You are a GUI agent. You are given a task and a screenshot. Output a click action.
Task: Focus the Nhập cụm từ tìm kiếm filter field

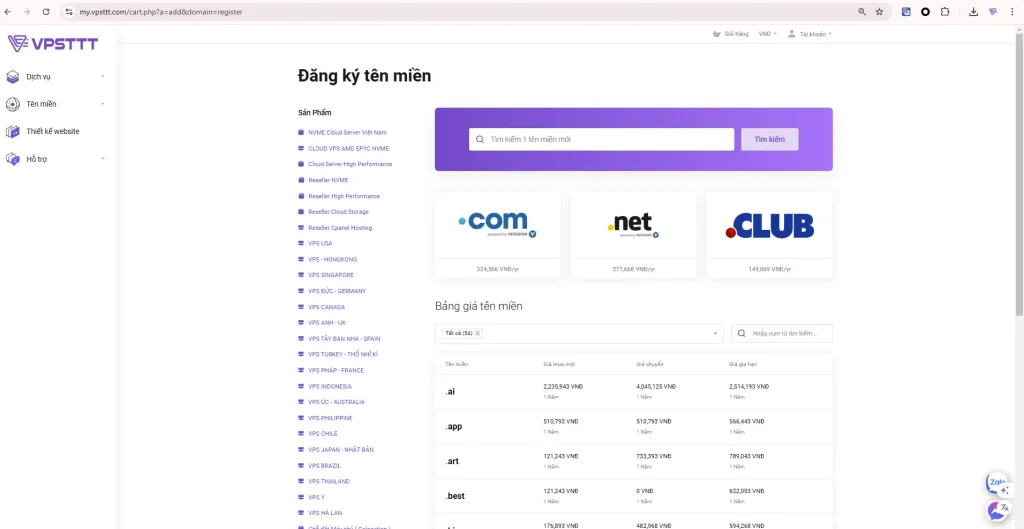[782, 333]
